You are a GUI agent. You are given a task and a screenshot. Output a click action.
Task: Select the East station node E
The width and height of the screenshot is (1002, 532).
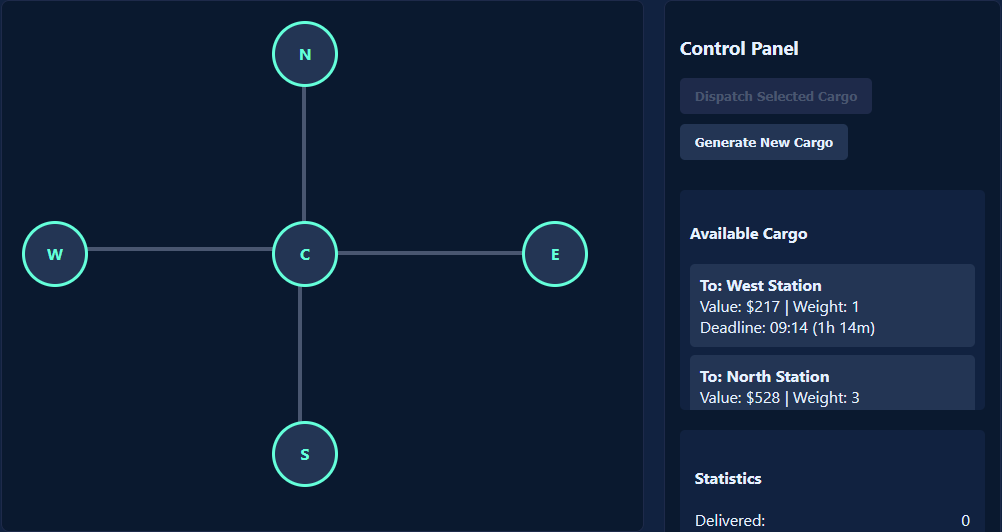click(x=555, y=254)
